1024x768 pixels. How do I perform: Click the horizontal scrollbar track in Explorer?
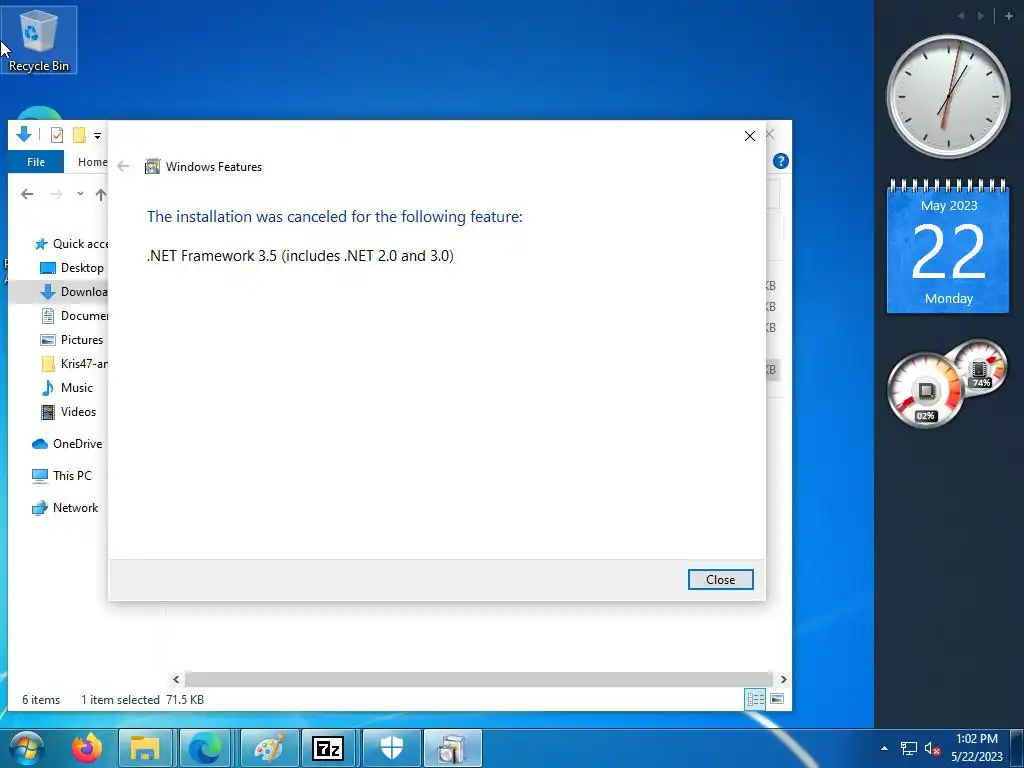click(479, 679)
